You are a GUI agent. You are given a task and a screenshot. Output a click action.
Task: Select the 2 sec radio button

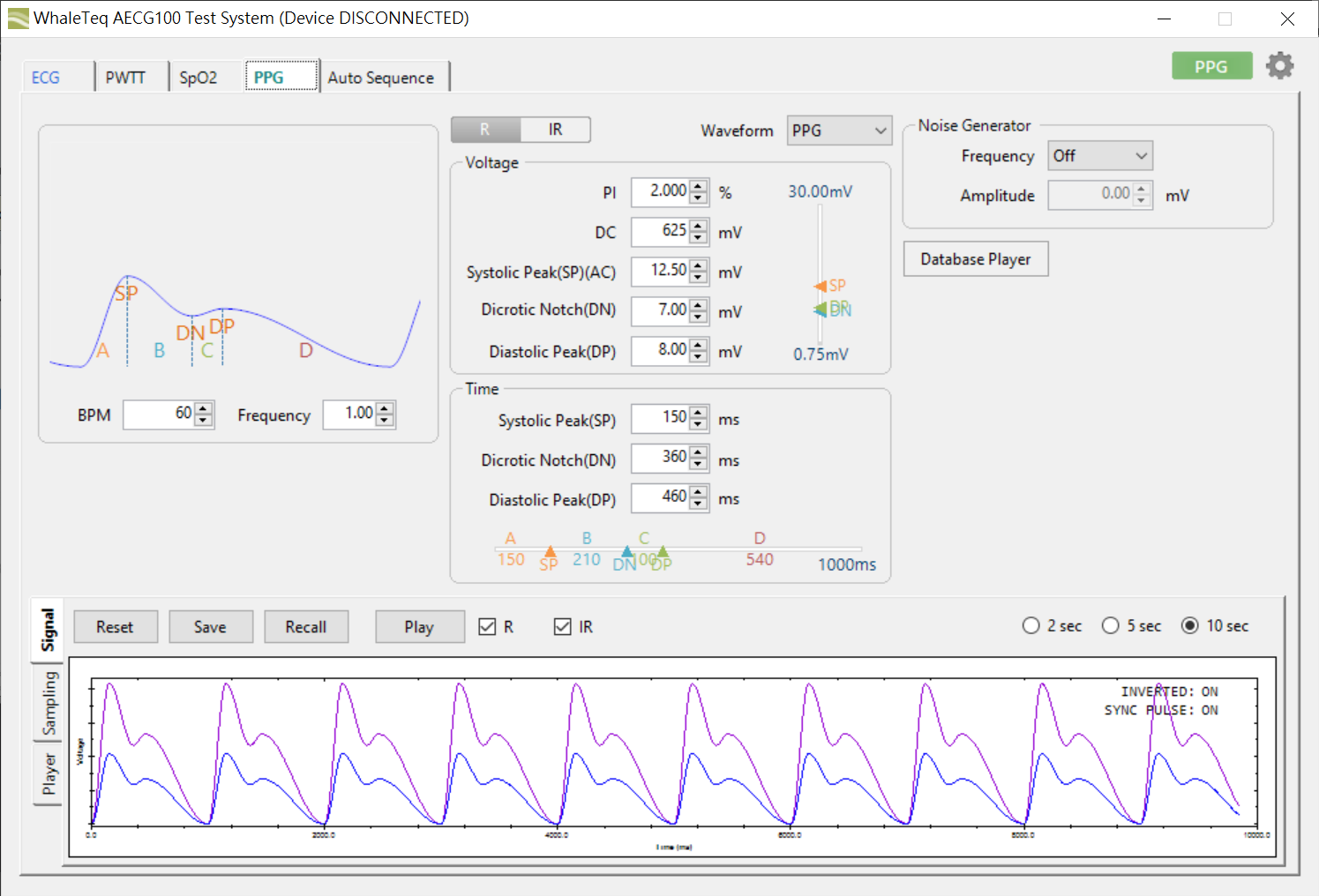[1030, 625]
